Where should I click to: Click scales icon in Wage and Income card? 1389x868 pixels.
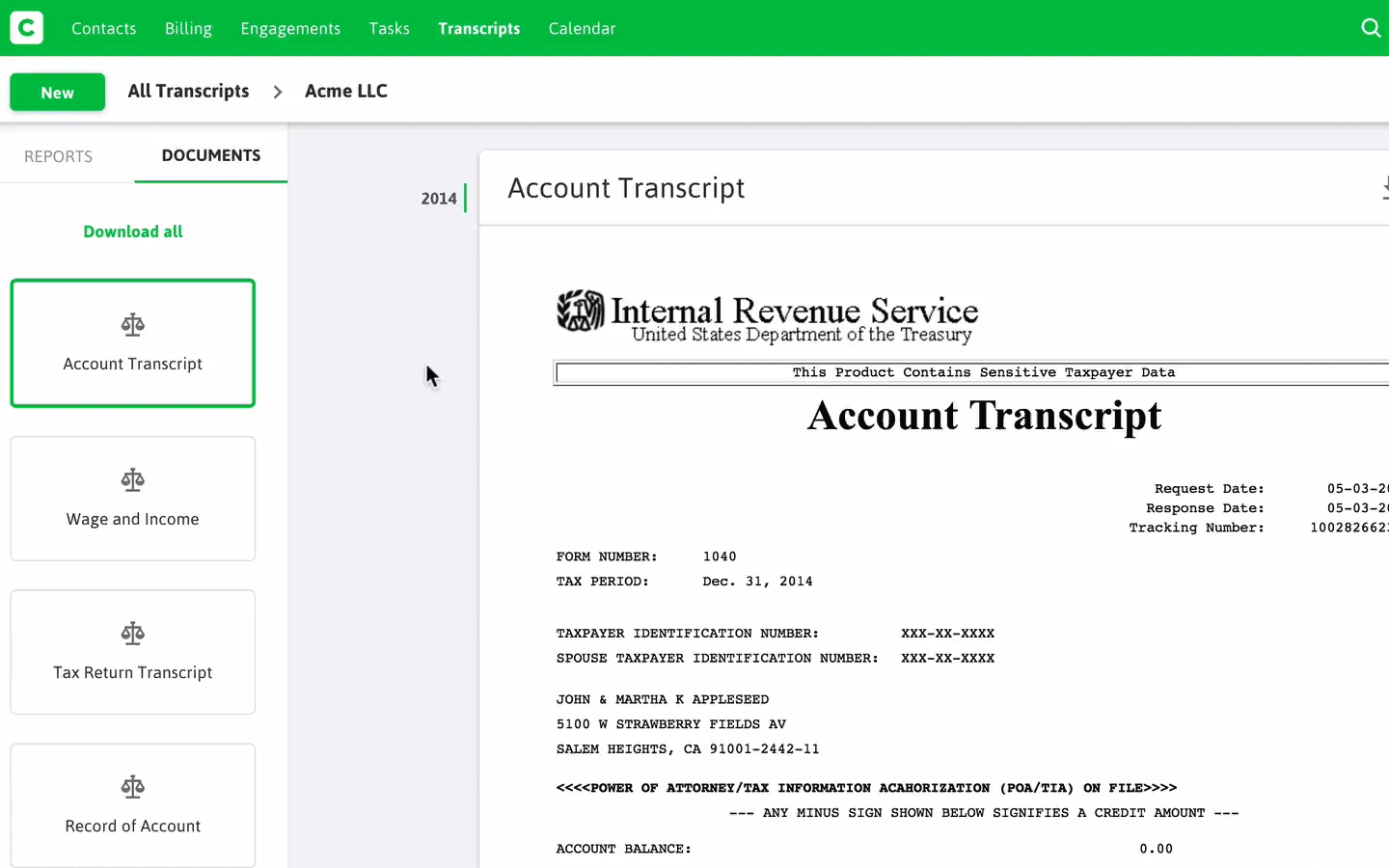tap(133, 480)
